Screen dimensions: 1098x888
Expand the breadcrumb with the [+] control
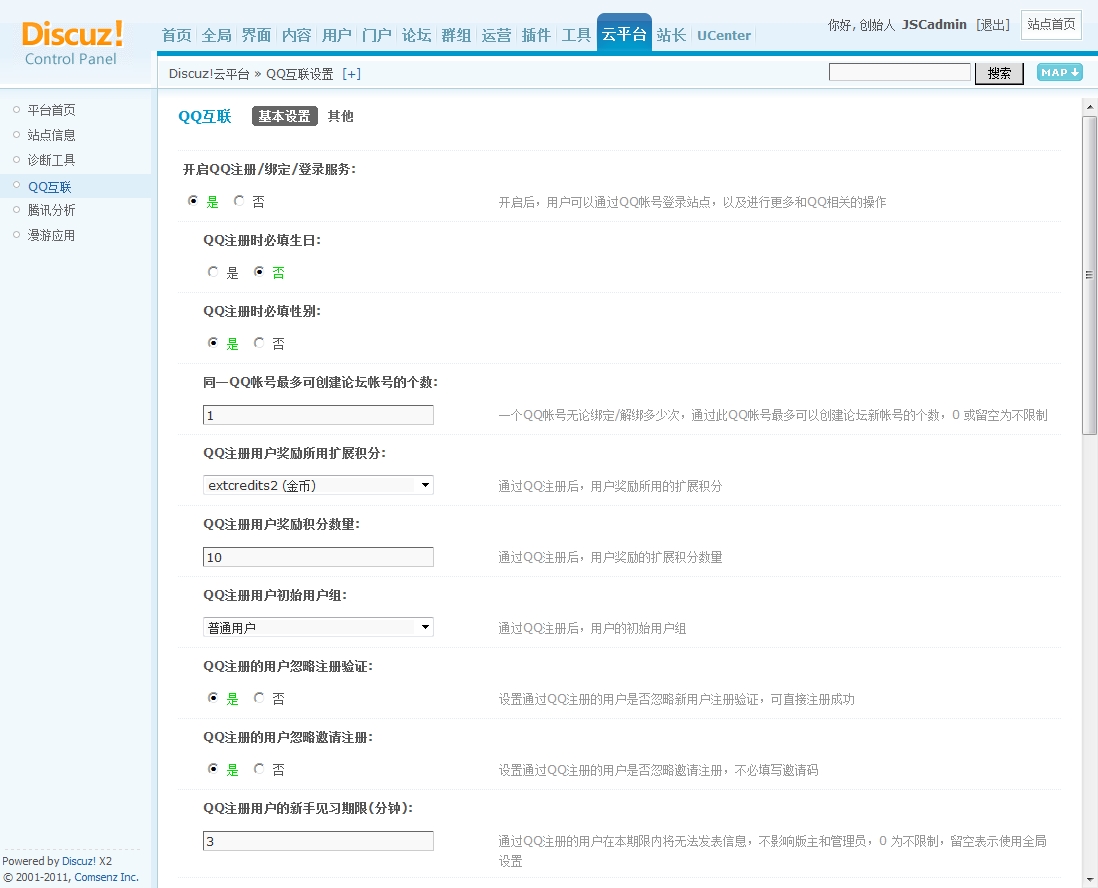pyautogui.click(x=351, y=73)
